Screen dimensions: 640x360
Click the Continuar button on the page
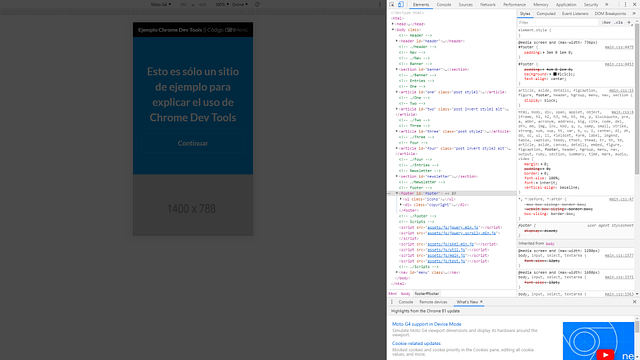[193, 143]
